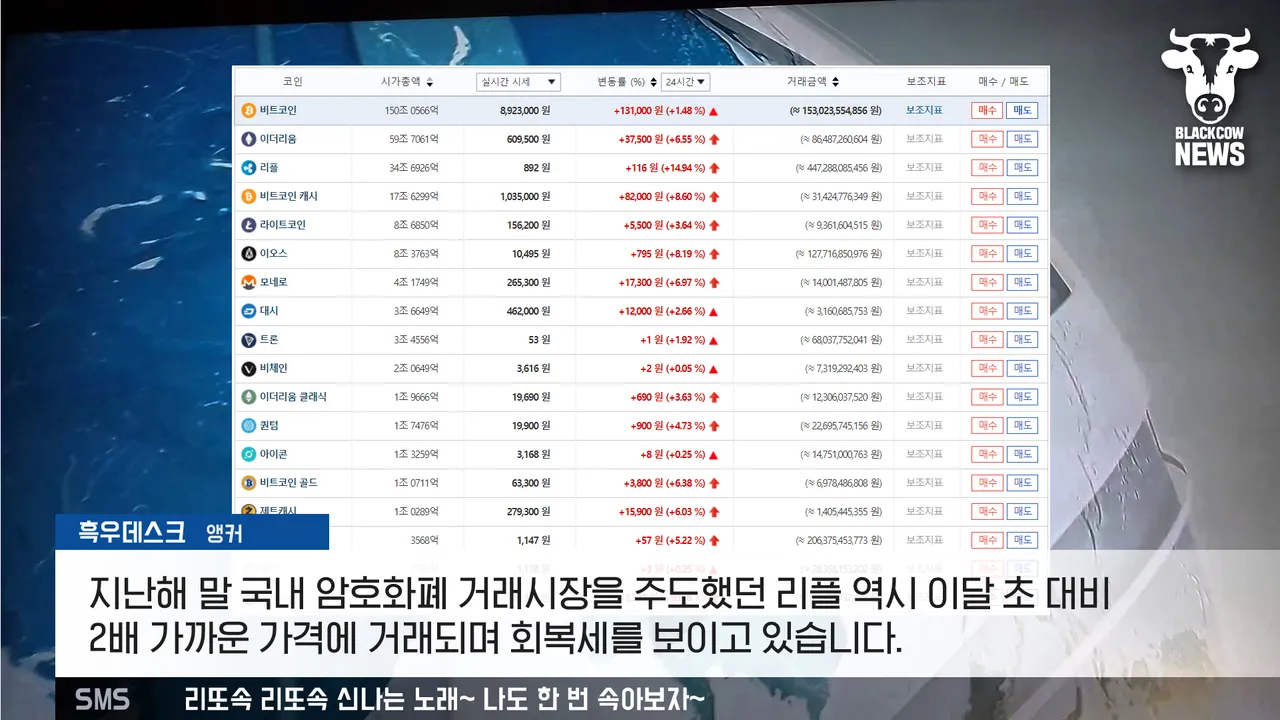Click 매도 in the 모네로 row

coord(1022,283)
